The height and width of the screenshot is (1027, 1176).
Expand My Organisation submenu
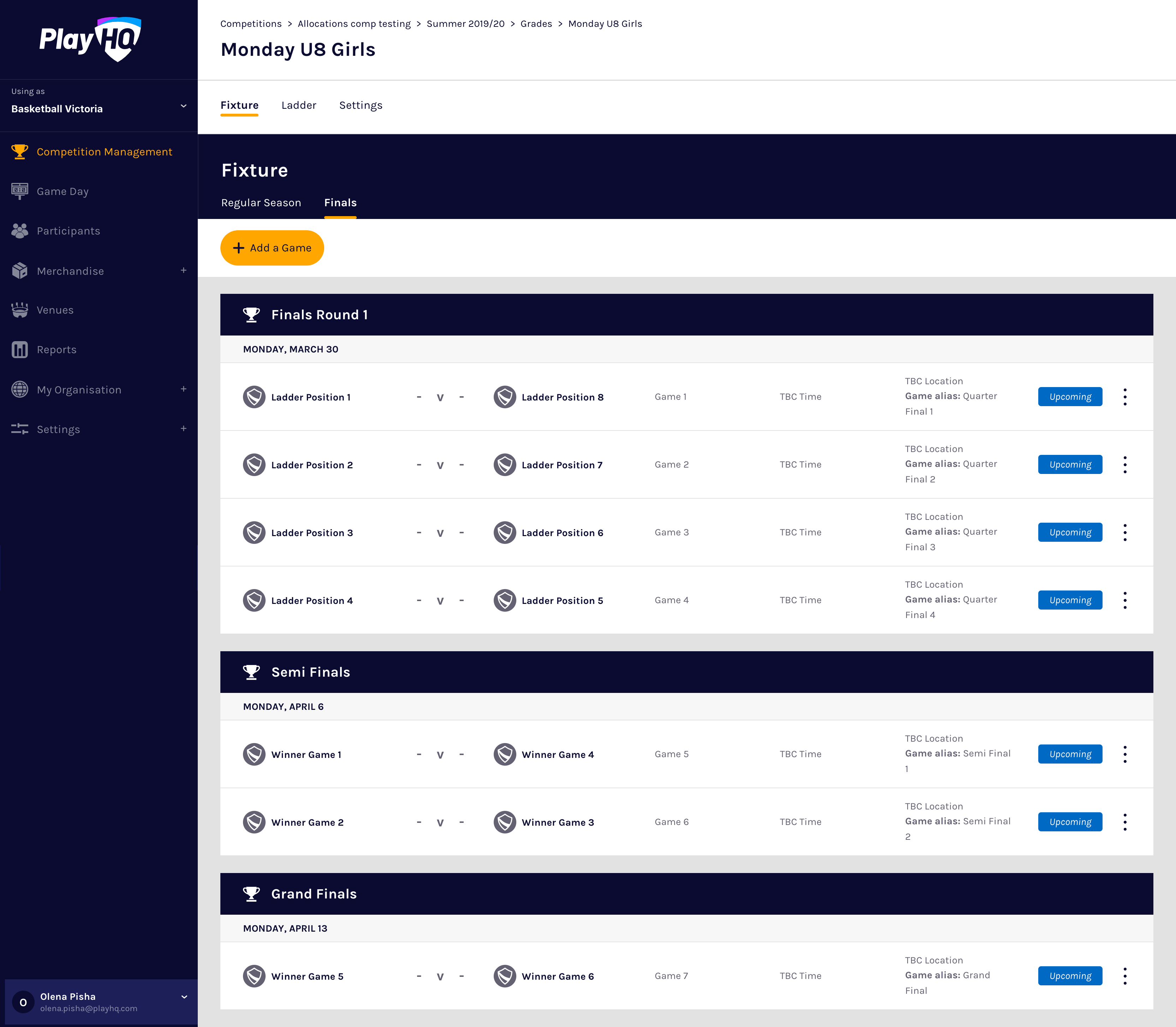[x=183, y=389]
